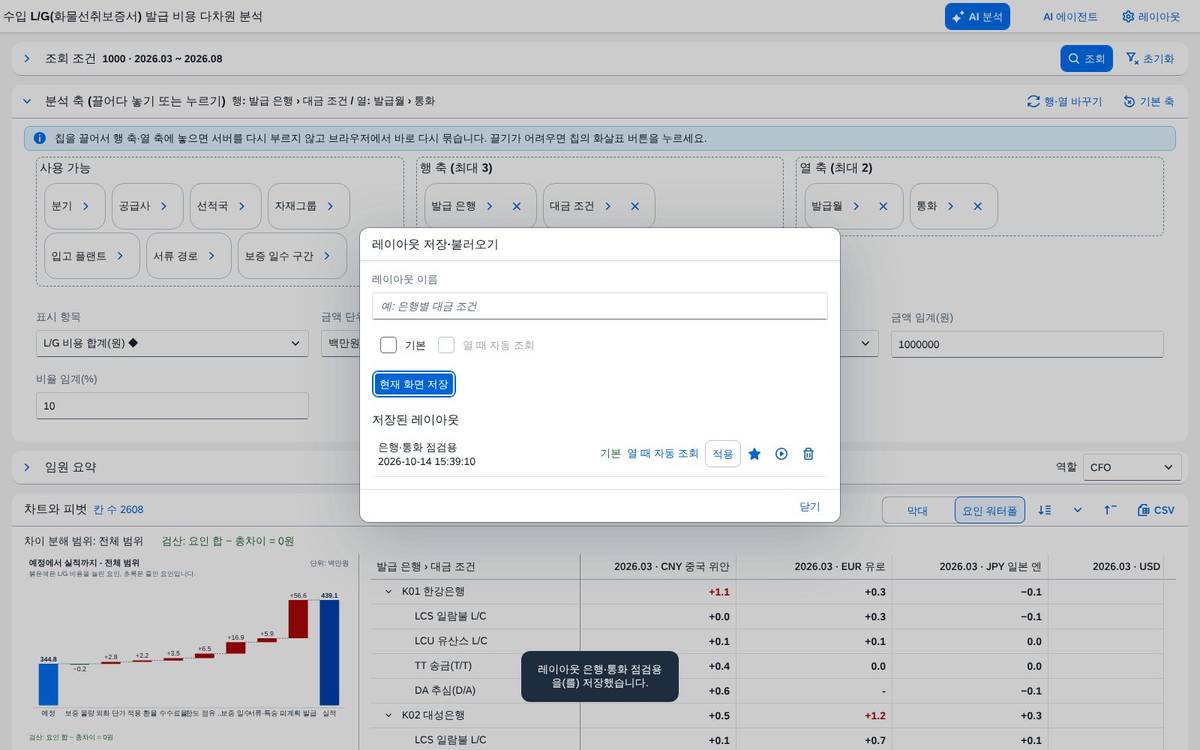Toggle auto-query play icon for 은행·통화 점검용
This screenshot has width=1200, height=750.
tap(782, 454)
